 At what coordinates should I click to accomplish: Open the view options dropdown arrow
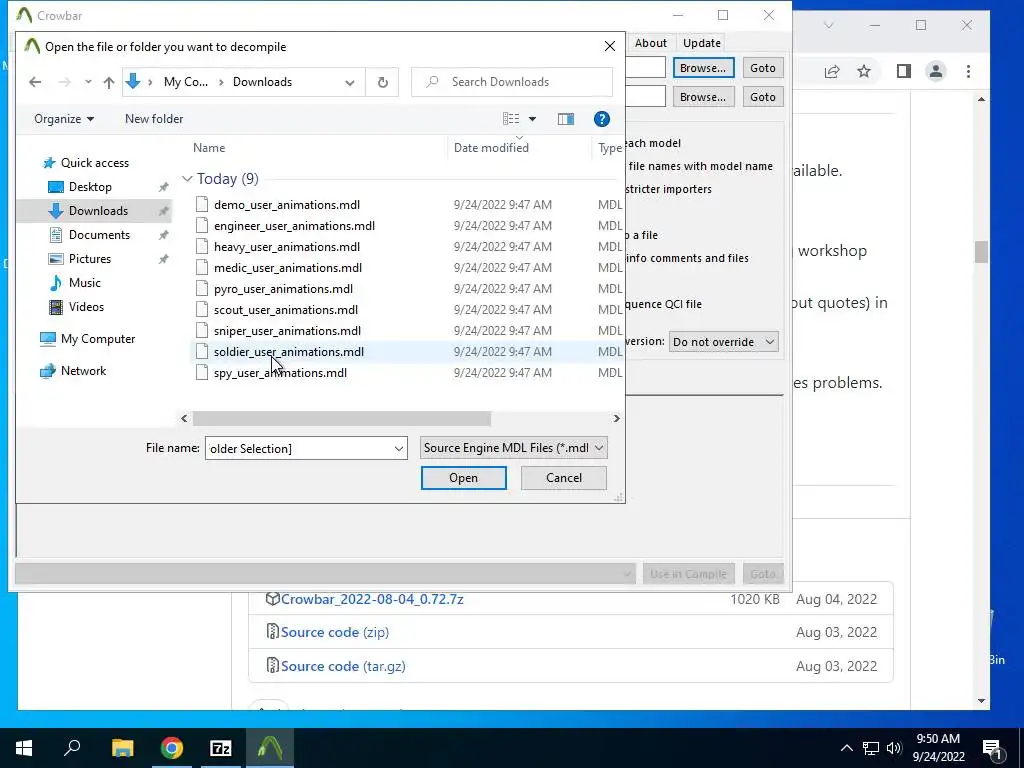click(532, 119)
